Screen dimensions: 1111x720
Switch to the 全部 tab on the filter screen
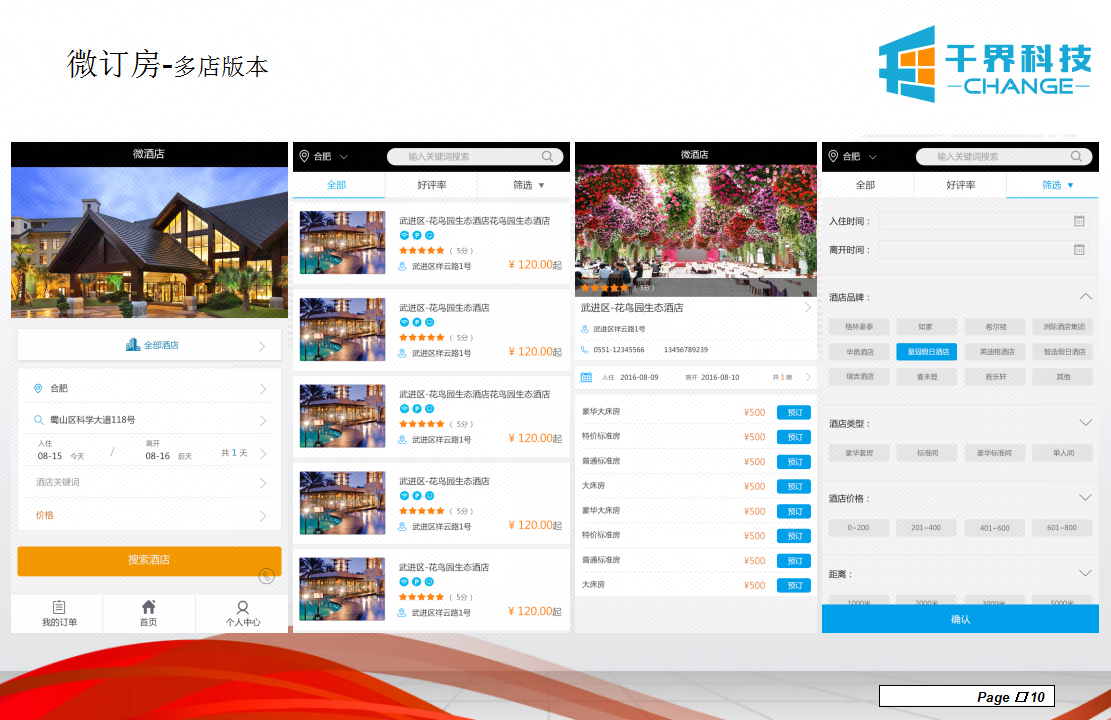(866, 185)
